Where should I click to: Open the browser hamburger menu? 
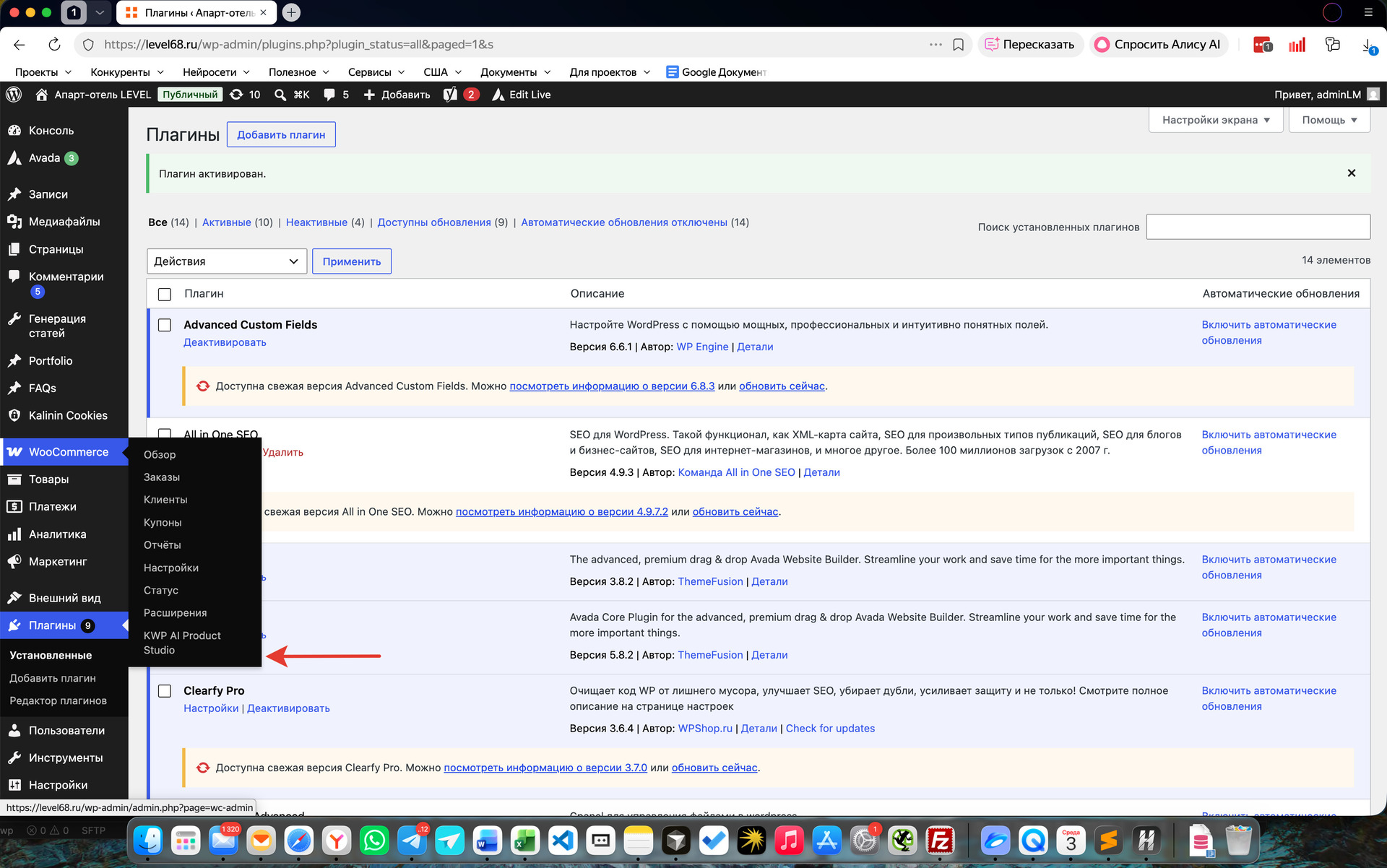tap(1368, 12)
